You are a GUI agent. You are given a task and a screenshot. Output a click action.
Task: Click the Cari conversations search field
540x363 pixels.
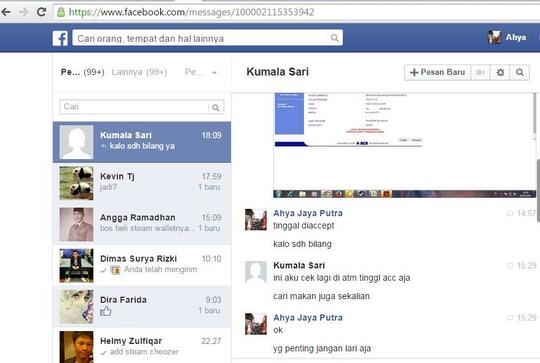tap(134, 107)
